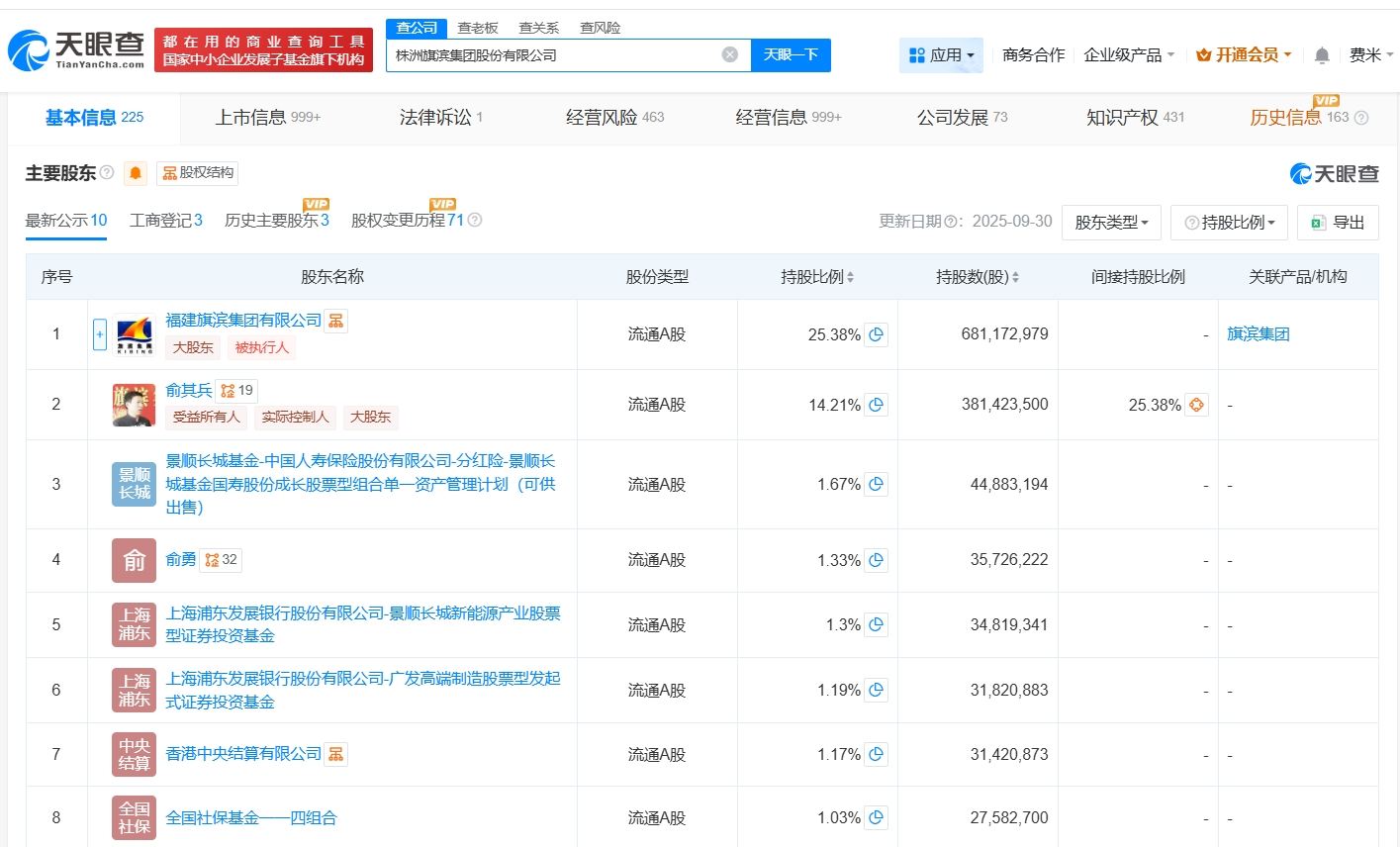Expand the 应用 dropdown menu

coord(942,55)
